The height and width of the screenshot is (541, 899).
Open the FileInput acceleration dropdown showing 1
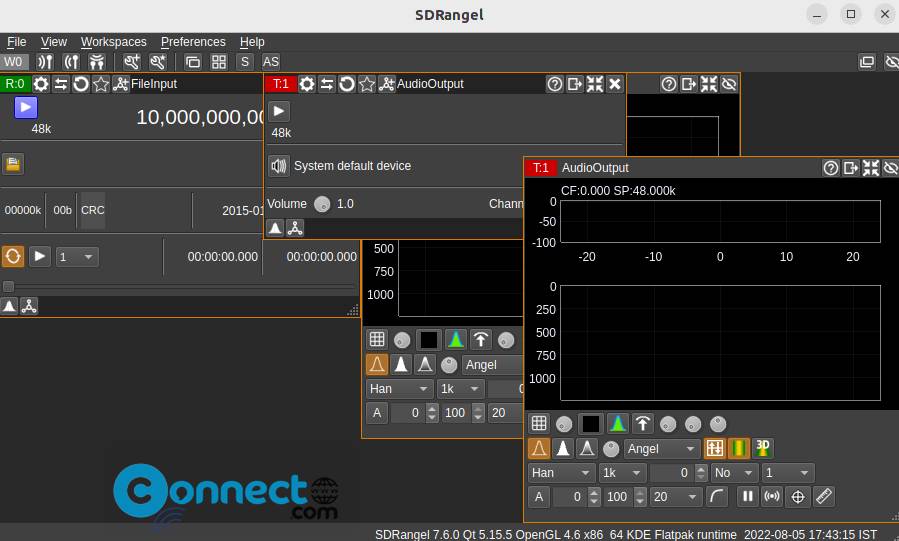point(77,257)
